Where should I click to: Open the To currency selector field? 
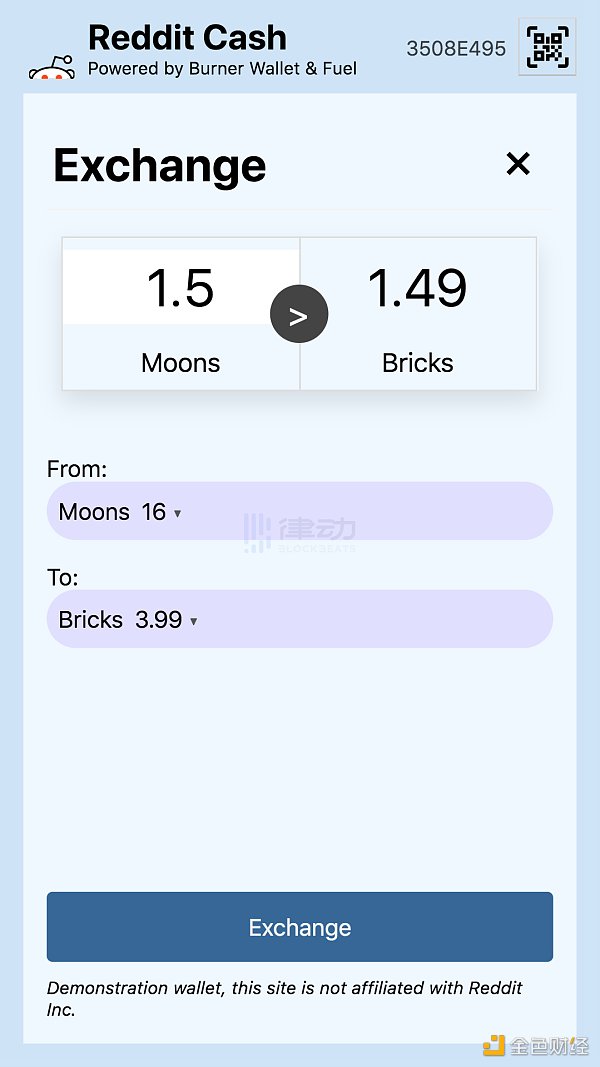click(x=300, y=619)
